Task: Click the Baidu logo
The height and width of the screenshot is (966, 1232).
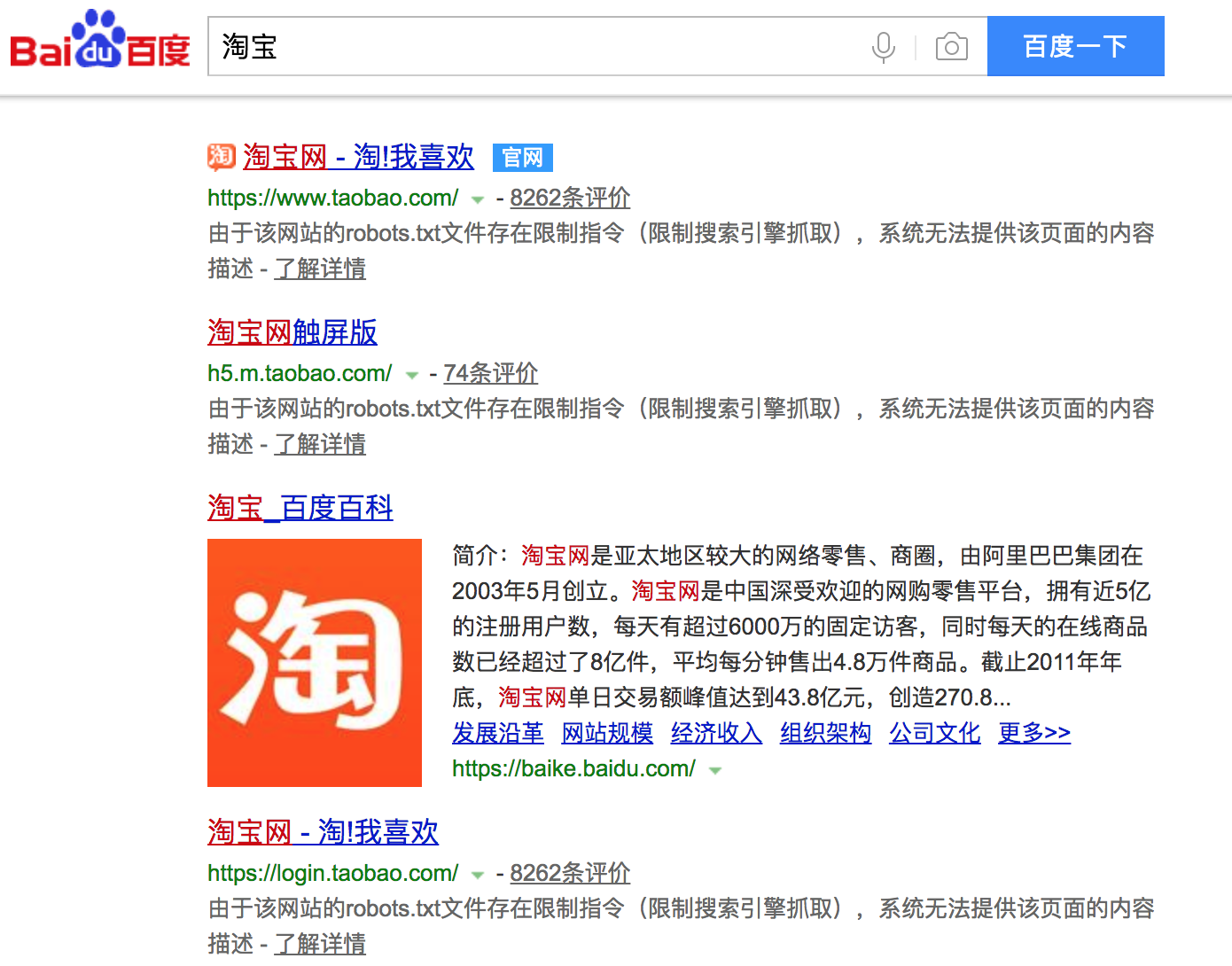Action: (x=100, y=42)
